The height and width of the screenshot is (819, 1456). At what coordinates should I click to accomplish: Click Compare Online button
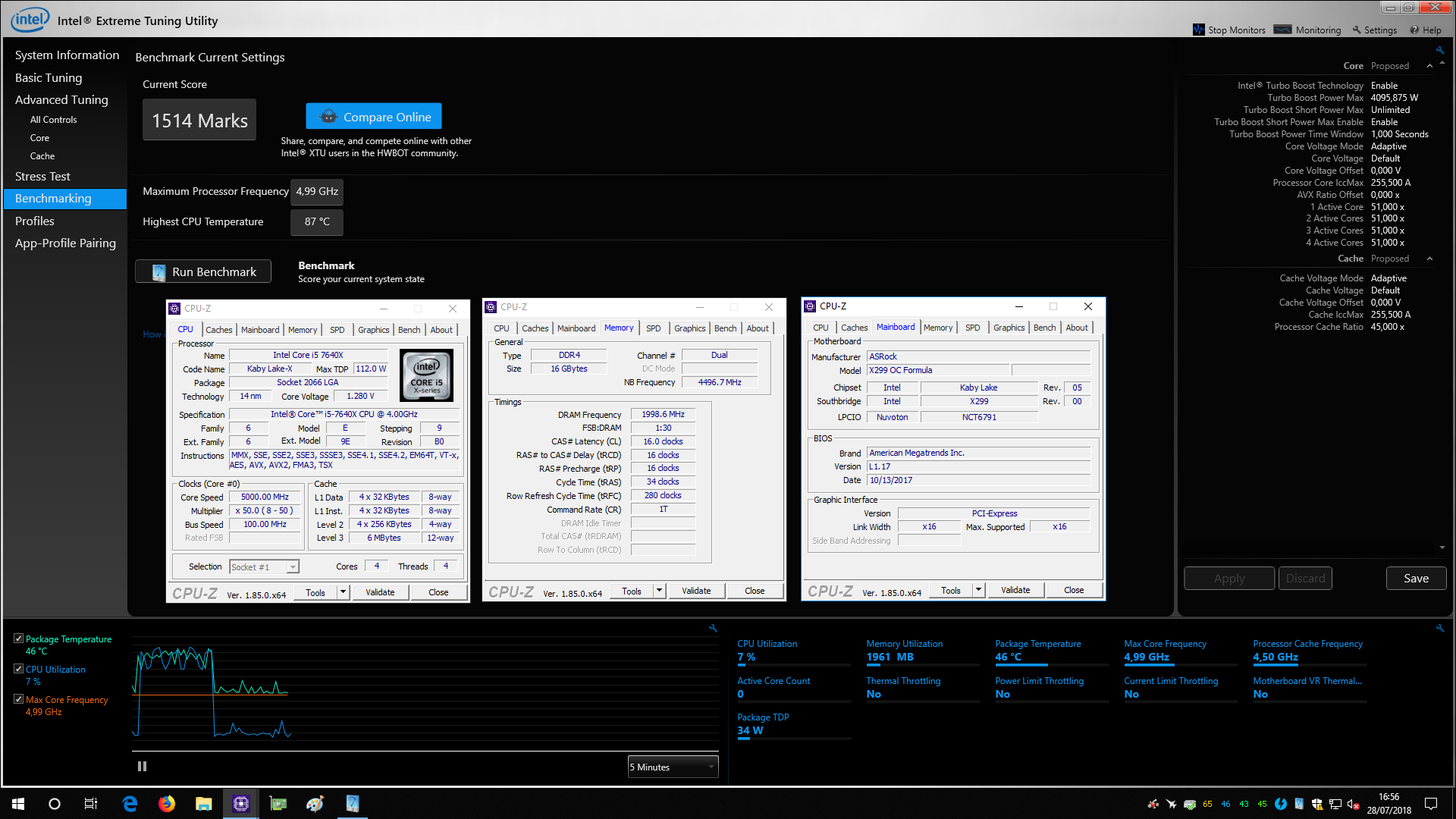pos(374,117)
